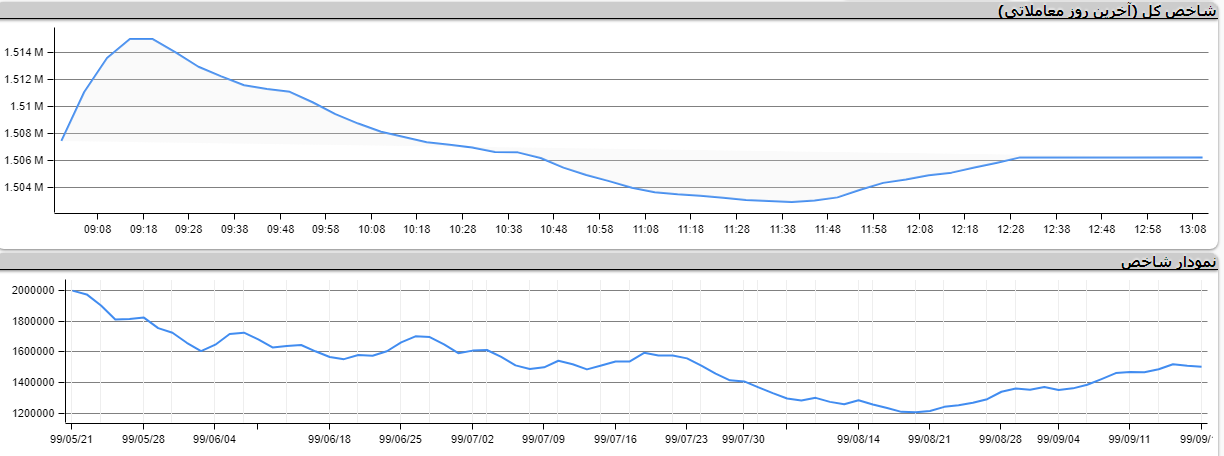
Task: Select the 12:28 time axis label
Action: point(1010,229)
